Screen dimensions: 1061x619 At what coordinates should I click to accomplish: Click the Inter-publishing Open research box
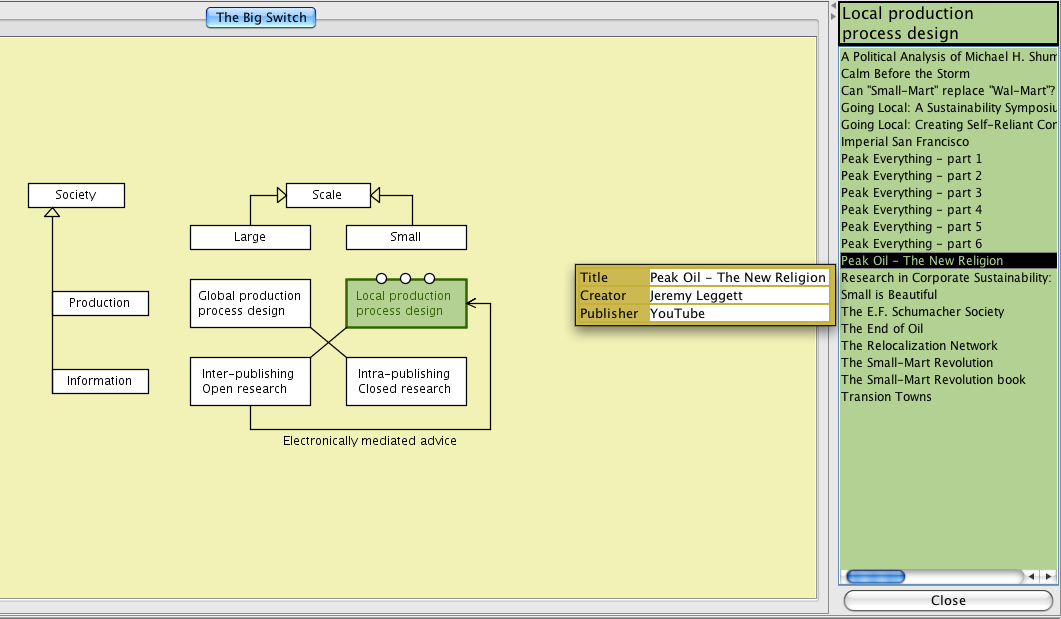[250, 381]
